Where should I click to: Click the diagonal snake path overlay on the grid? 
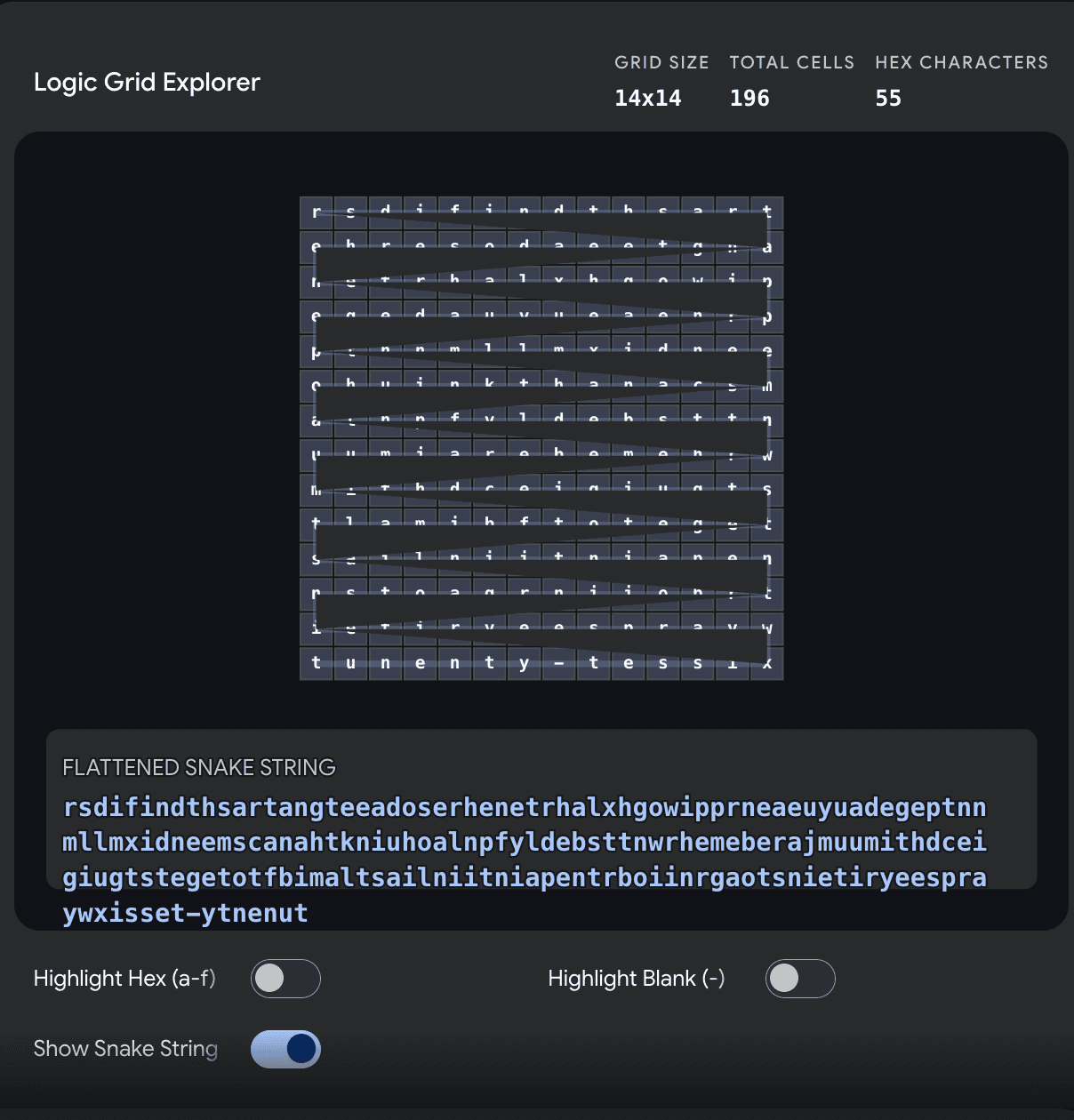click(542, 436)
